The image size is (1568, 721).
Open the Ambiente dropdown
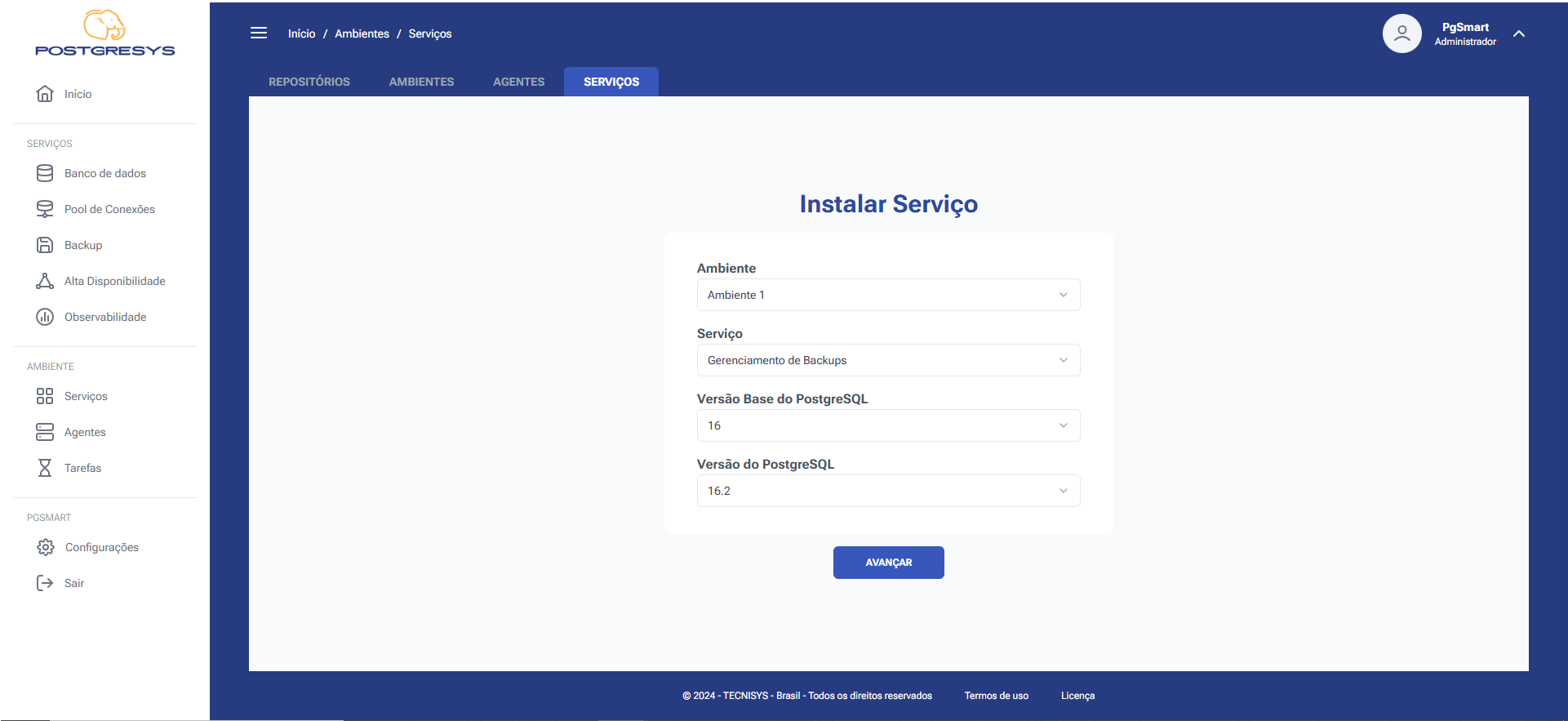pyautogui.click(x=888, y=295)
